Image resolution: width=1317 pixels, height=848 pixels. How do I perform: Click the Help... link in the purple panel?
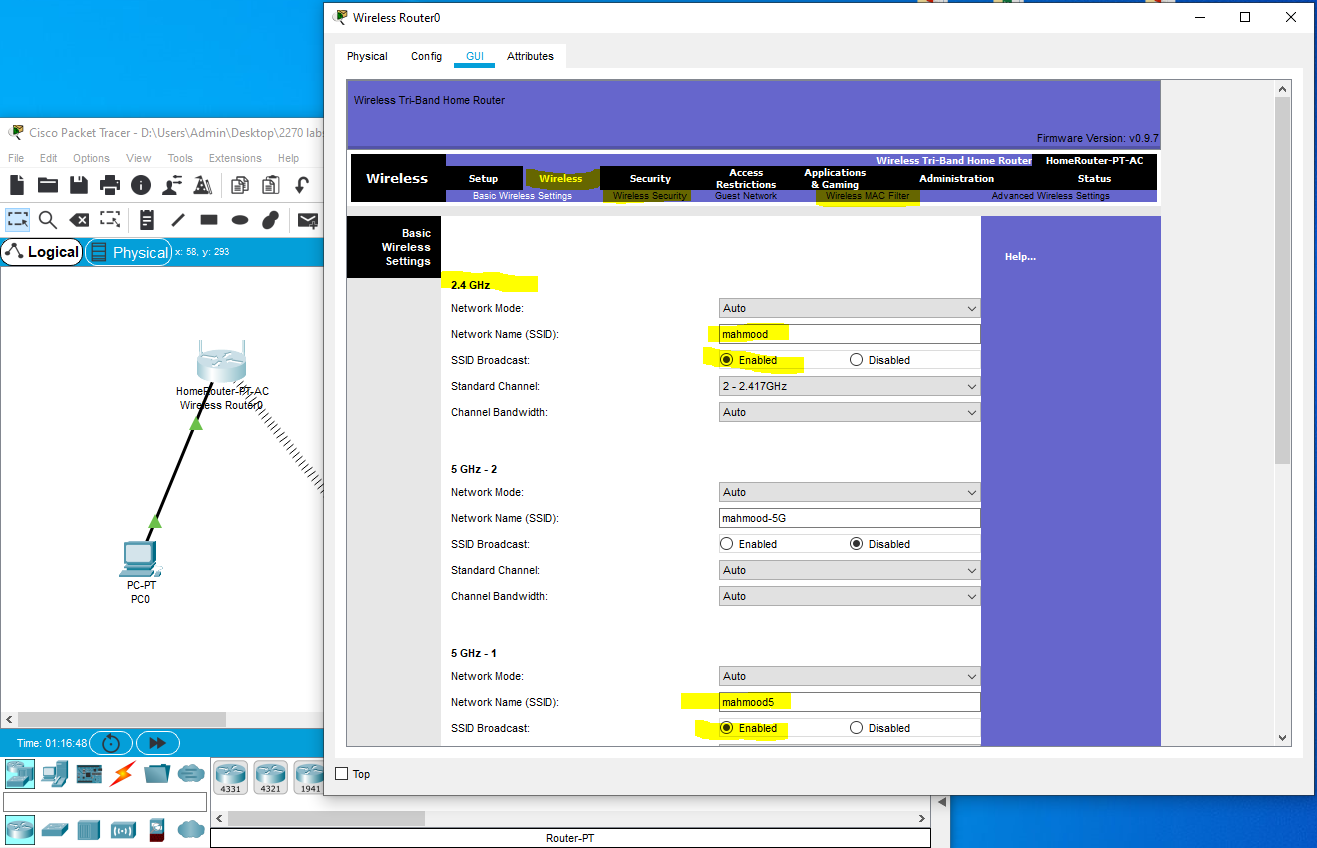[1020, 256]
